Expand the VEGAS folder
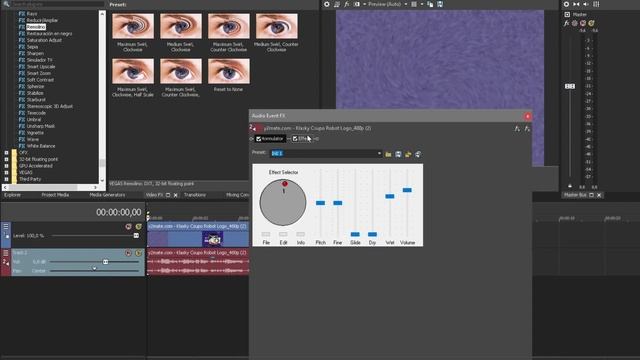This screenshot has height=360, width=640. (x=7, y=172)
